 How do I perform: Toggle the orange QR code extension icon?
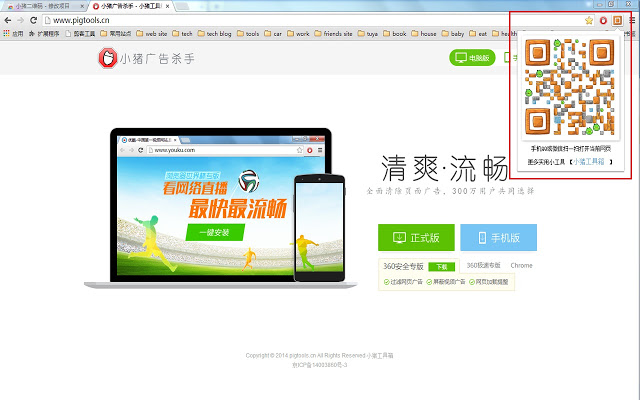[x=617, y=20]
